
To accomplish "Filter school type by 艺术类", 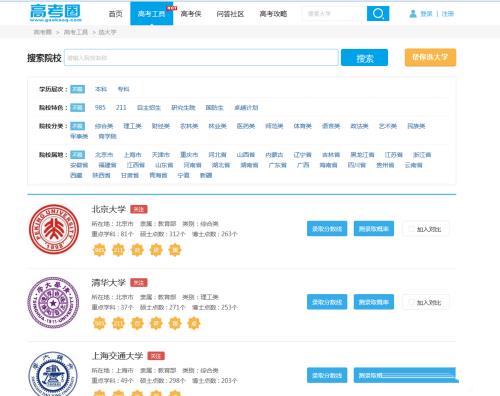I will 388,126.
